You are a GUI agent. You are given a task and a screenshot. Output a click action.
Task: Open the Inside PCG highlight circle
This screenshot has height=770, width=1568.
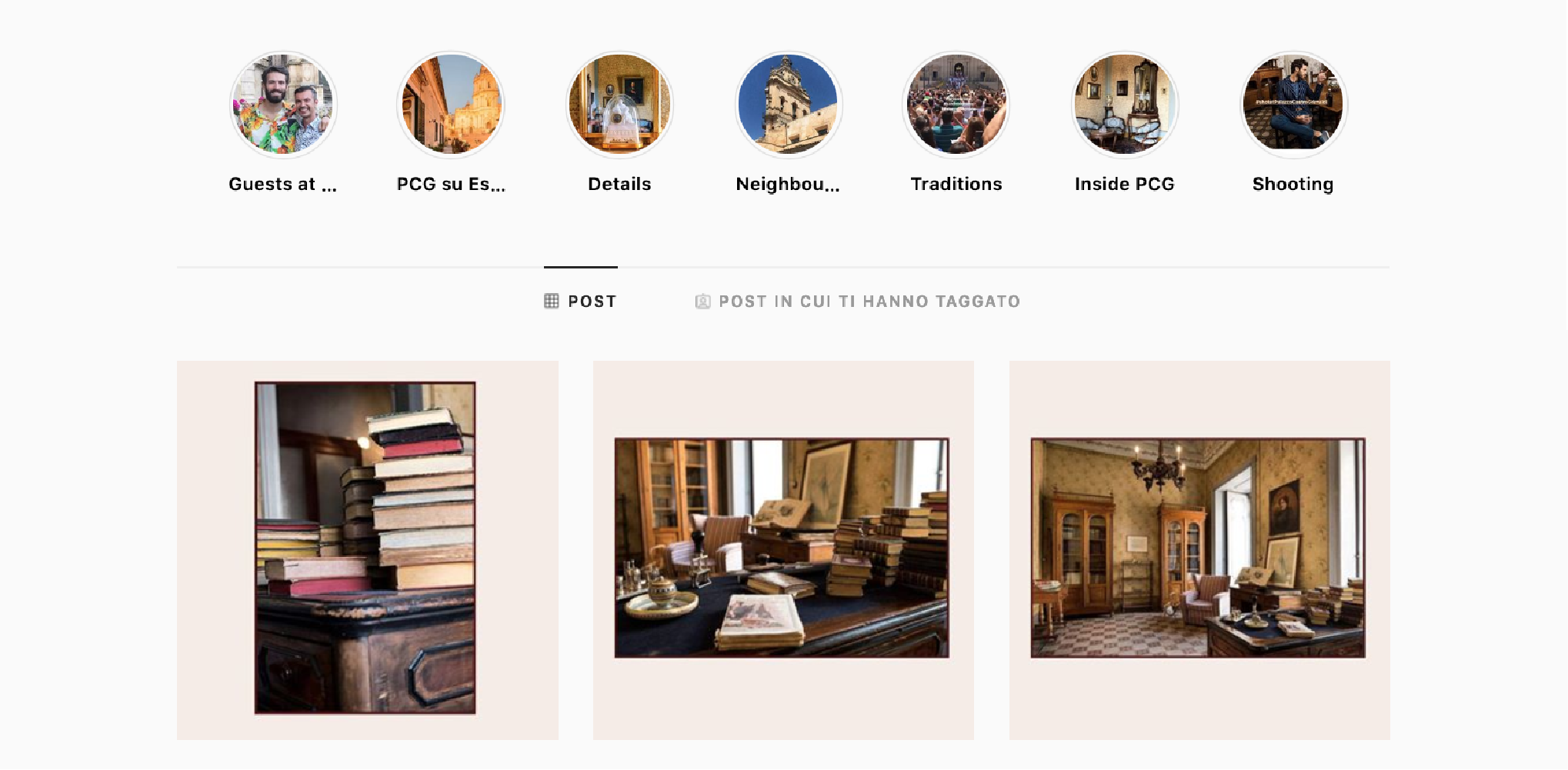click(x=1125, y=105)
